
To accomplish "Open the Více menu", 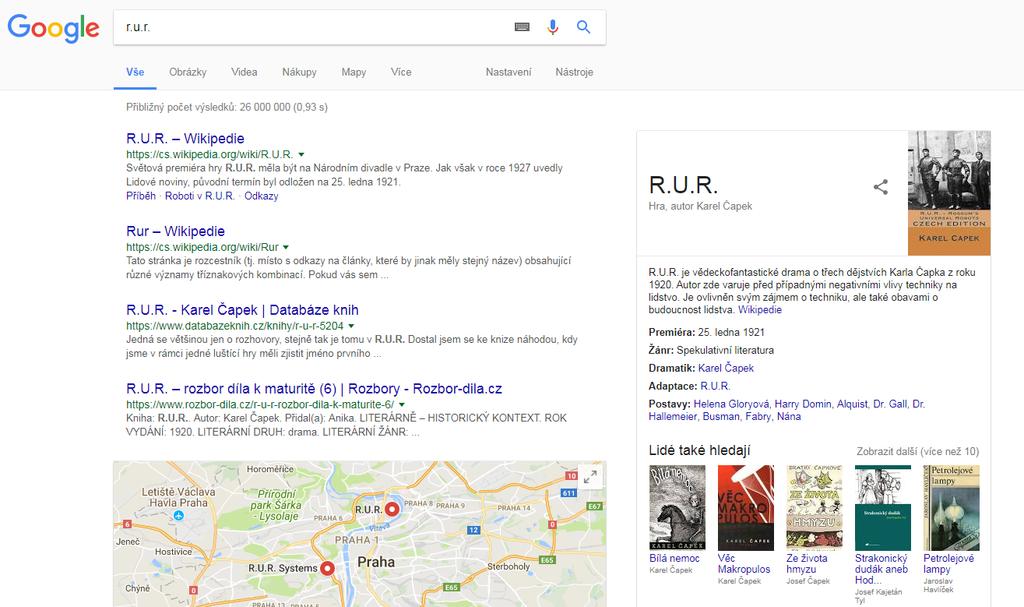I will point(401,72).
